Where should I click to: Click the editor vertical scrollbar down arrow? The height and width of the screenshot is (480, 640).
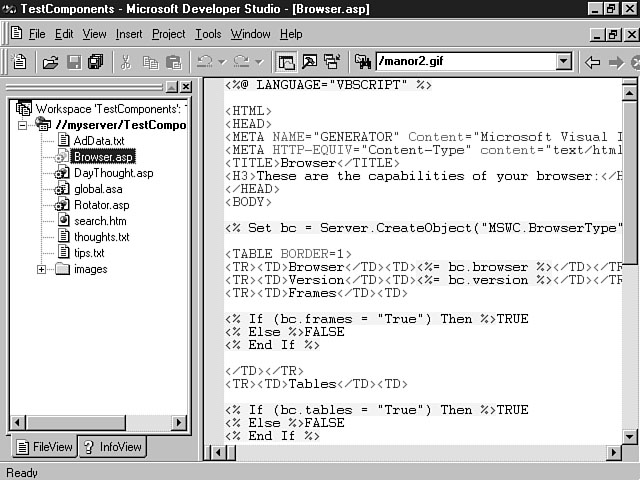[x=629, y=435]
